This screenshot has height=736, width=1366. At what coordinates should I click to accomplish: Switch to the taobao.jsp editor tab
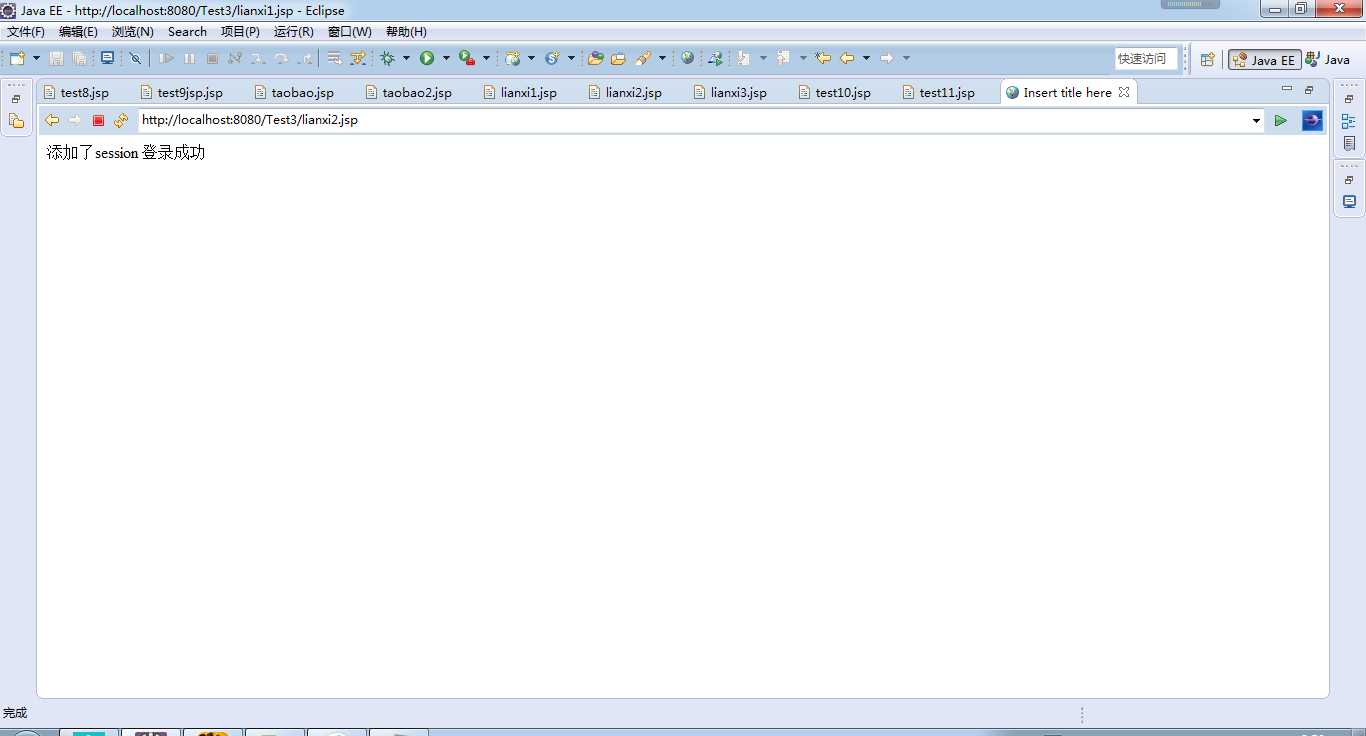click(x=293, y=92)
